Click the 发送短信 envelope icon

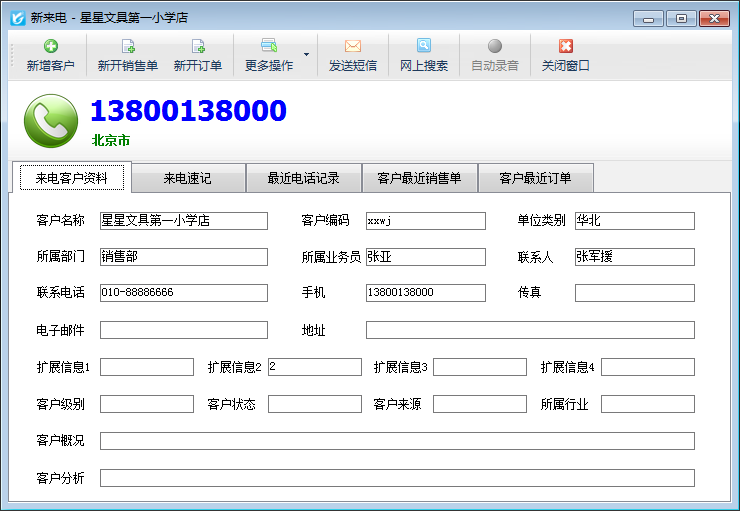352,46
